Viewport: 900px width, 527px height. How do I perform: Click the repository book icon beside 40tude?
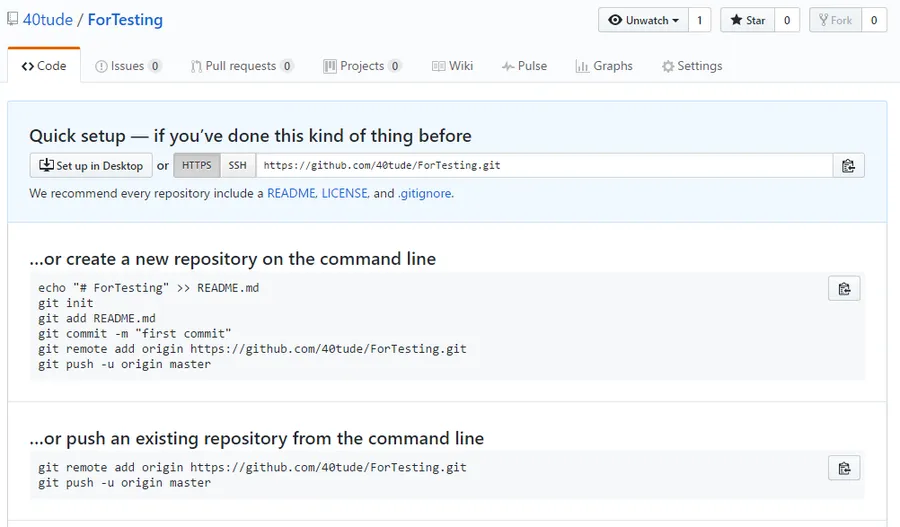(x=13, y=20)
